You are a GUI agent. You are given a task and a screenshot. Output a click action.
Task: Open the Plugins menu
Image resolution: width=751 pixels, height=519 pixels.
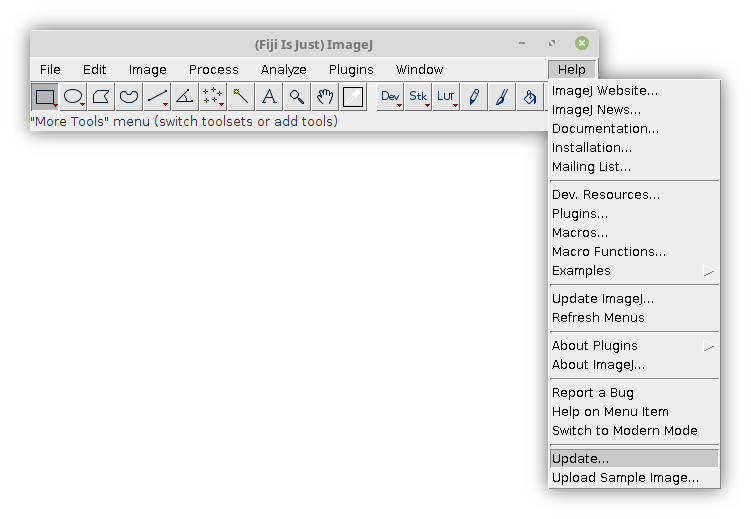click(x=351, y=69)
